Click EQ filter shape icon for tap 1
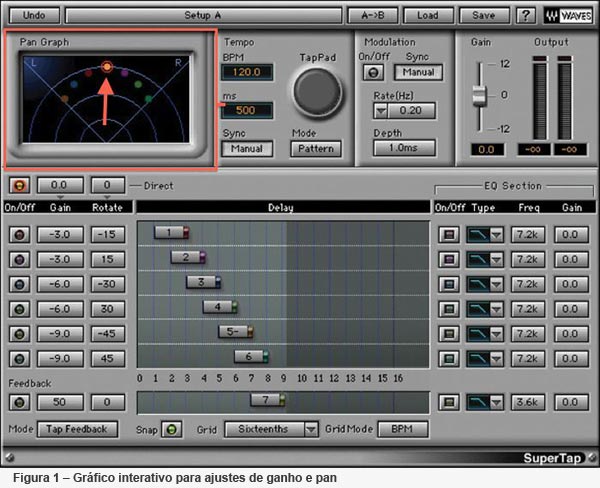 [478, 235]
